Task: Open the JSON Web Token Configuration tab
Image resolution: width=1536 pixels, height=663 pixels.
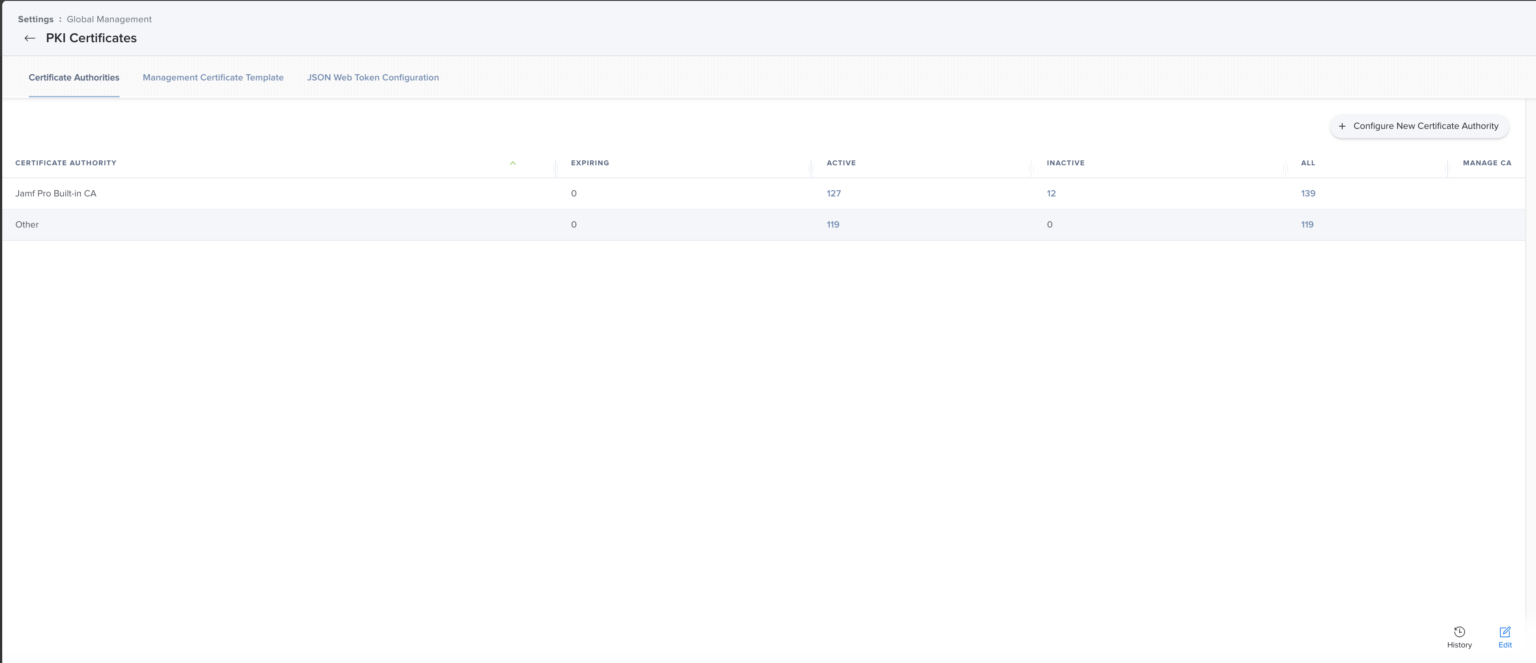Action: click(373, 77)
